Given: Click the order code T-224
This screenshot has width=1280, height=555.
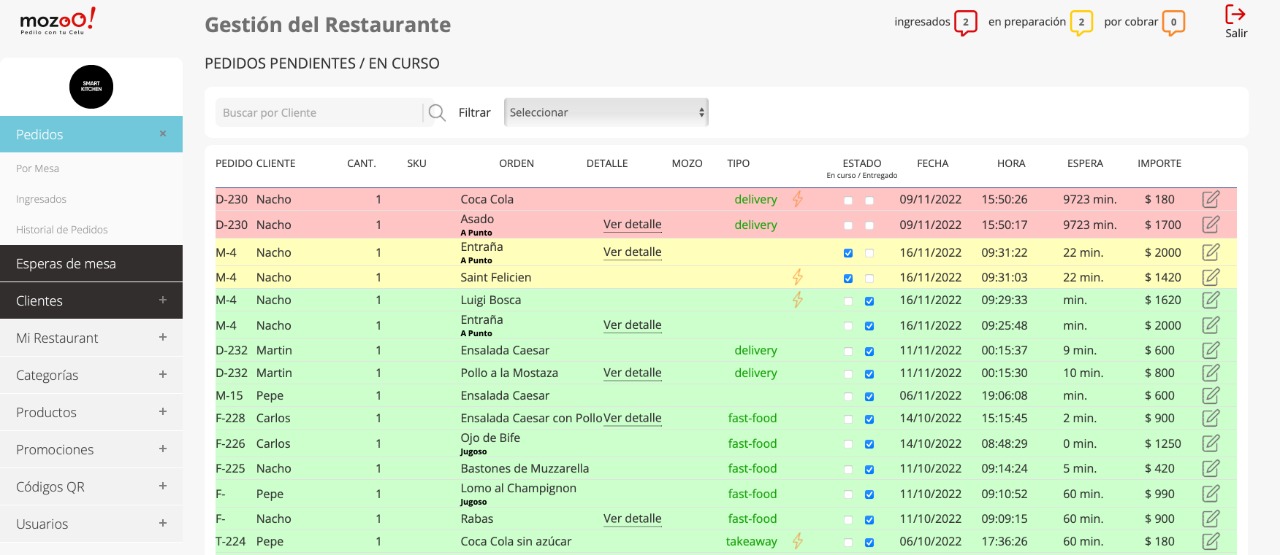Looking at the screenshot, I should point(232,541).
